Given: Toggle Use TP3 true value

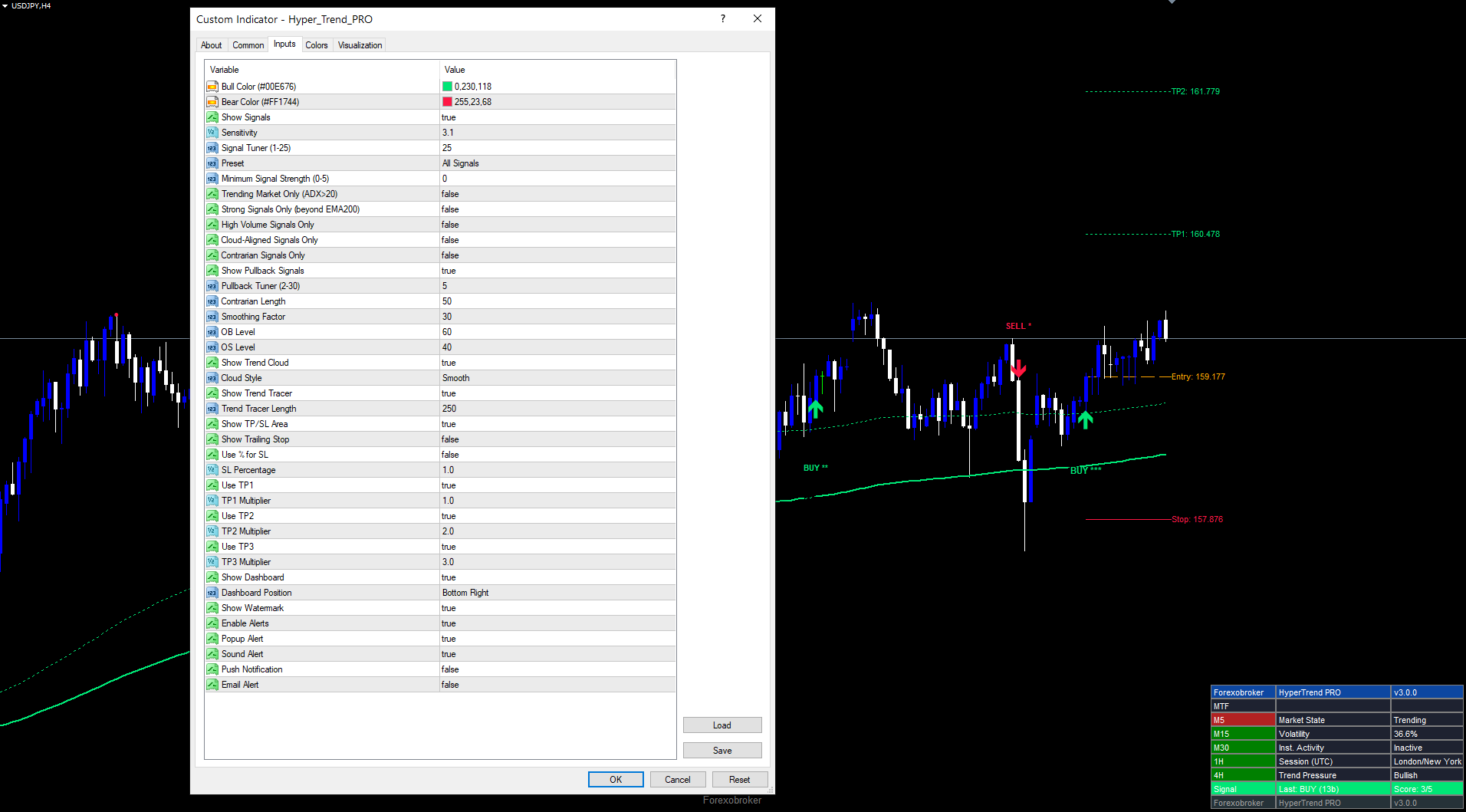Looking at the screenshot, I should pyautogui.click(x=557, y=547).
